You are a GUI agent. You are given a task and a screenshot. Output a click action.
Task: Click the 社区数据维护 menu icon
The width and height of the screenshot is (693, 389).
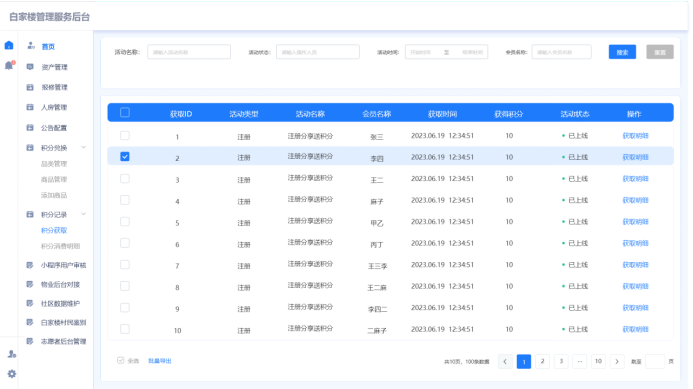30,303
